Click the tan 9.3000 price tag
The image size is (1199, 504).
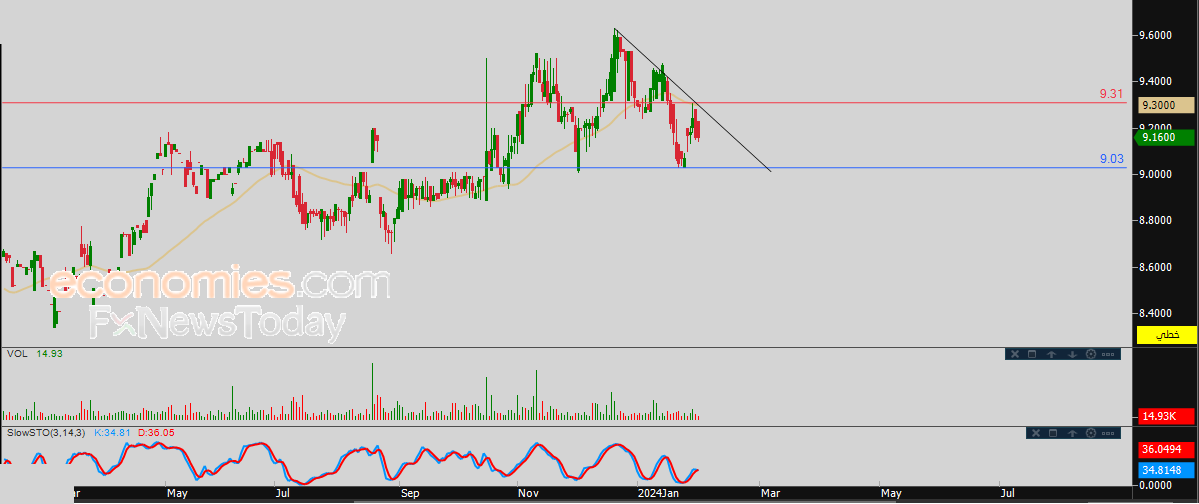tap(1165, 105)
